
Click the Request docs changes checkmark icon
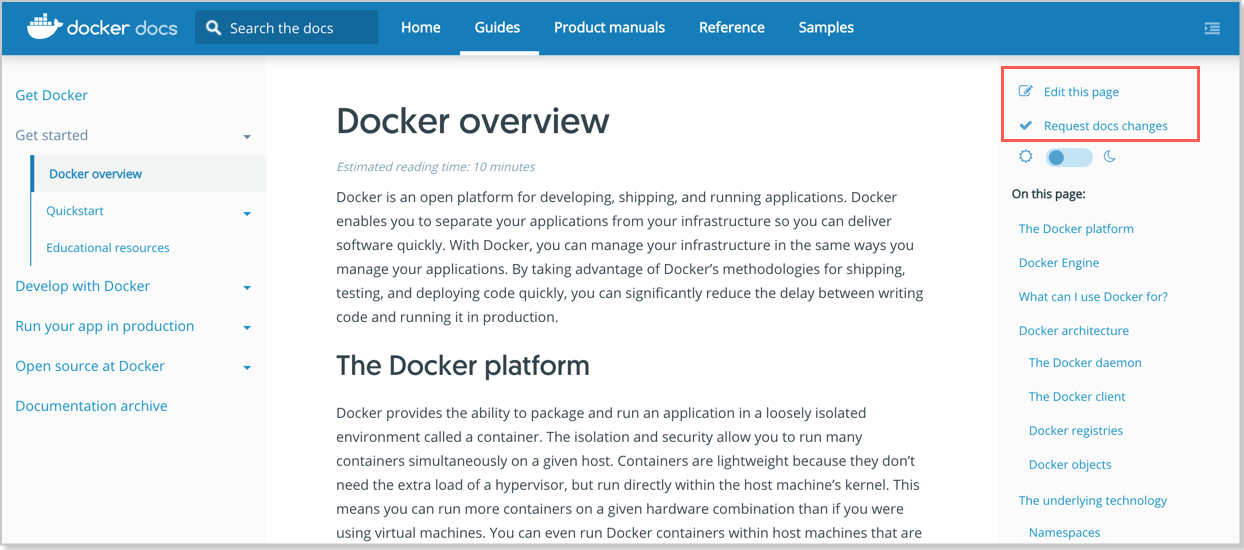(x=1025, y=126)
